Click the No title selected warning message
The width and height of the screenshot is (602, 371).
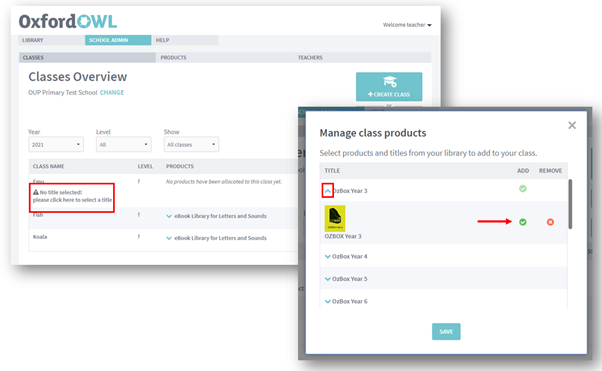pos(72,196)
